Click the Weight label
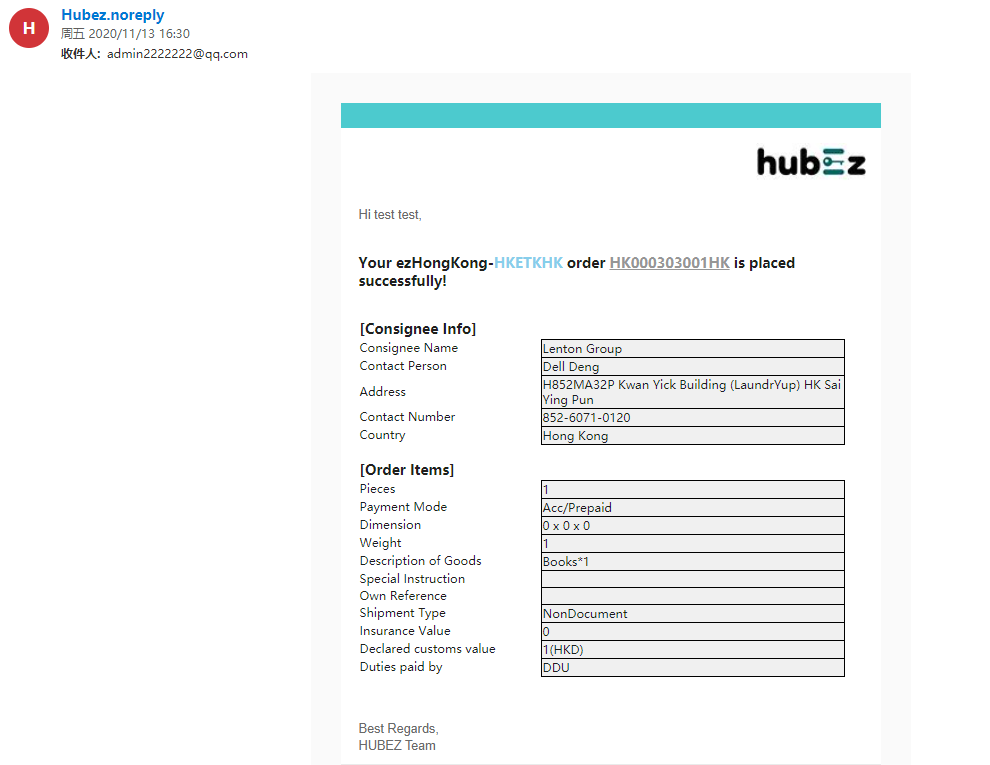Image resolution: width=990 pixels, height=765 pixels. coord(380,543)
